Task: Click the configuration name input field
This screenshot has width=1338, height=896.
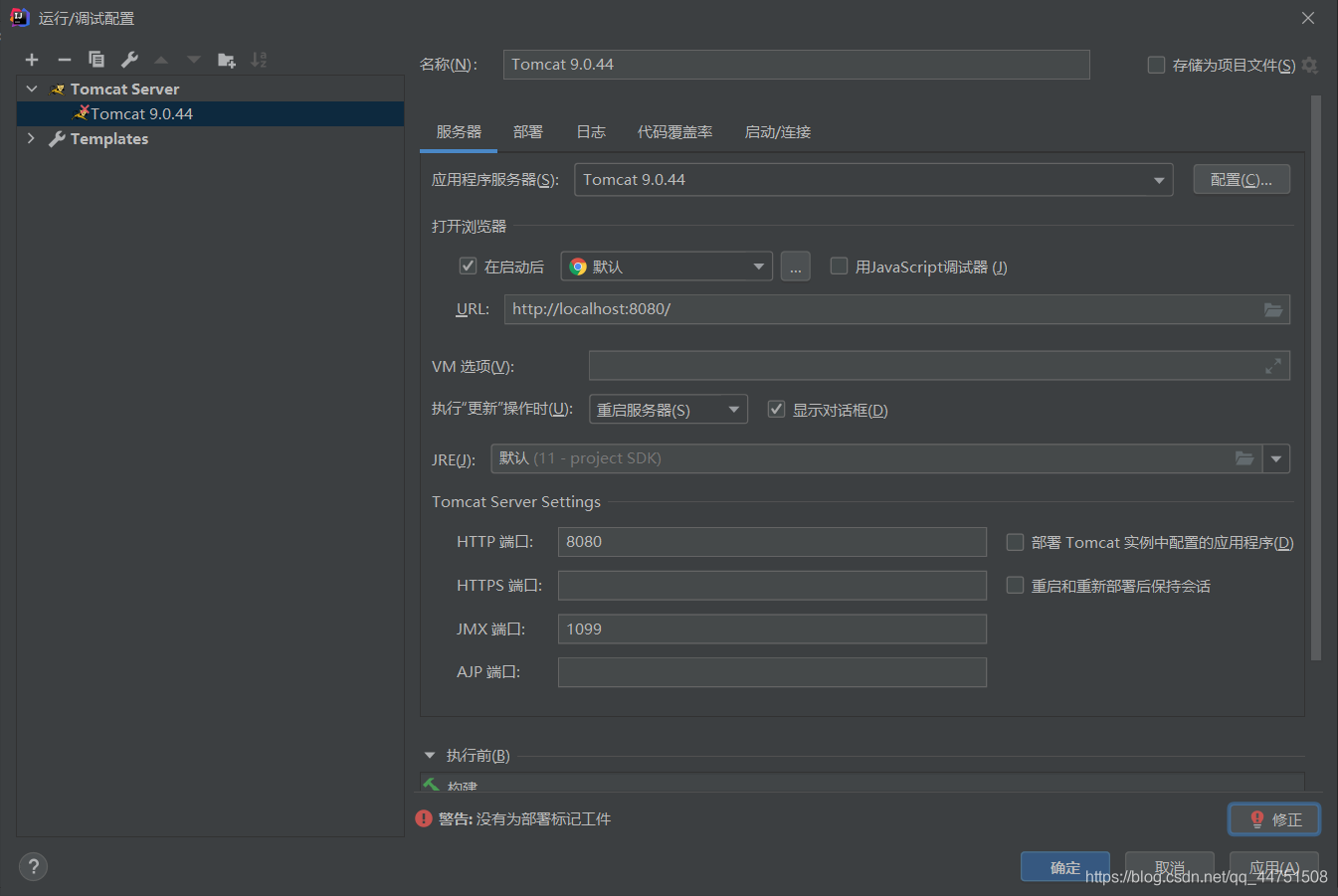Action: click(x=796, y=65)
